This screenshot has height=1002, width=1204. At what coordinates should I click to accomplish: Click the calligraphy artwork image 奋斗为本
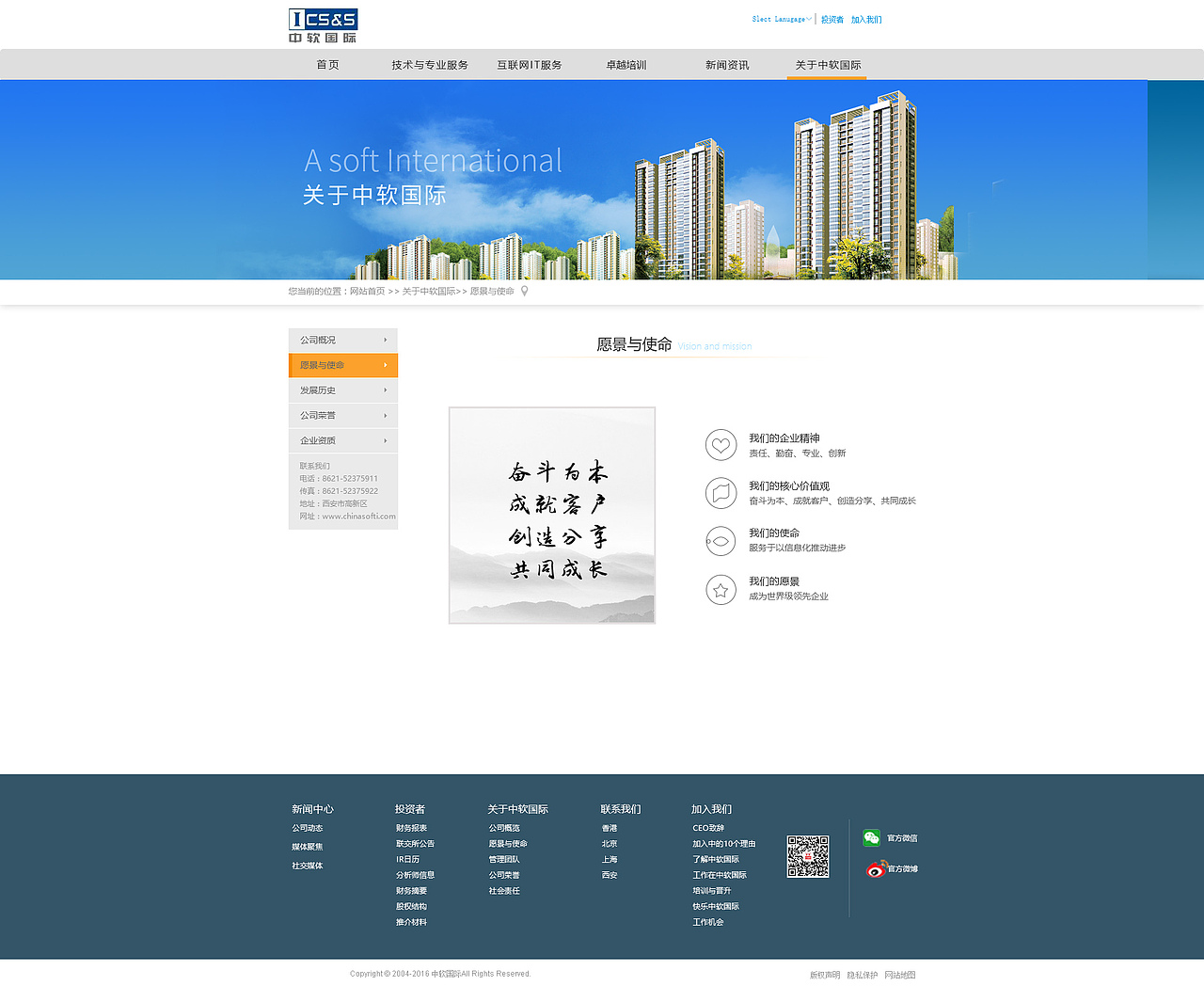tap(551, 515)
